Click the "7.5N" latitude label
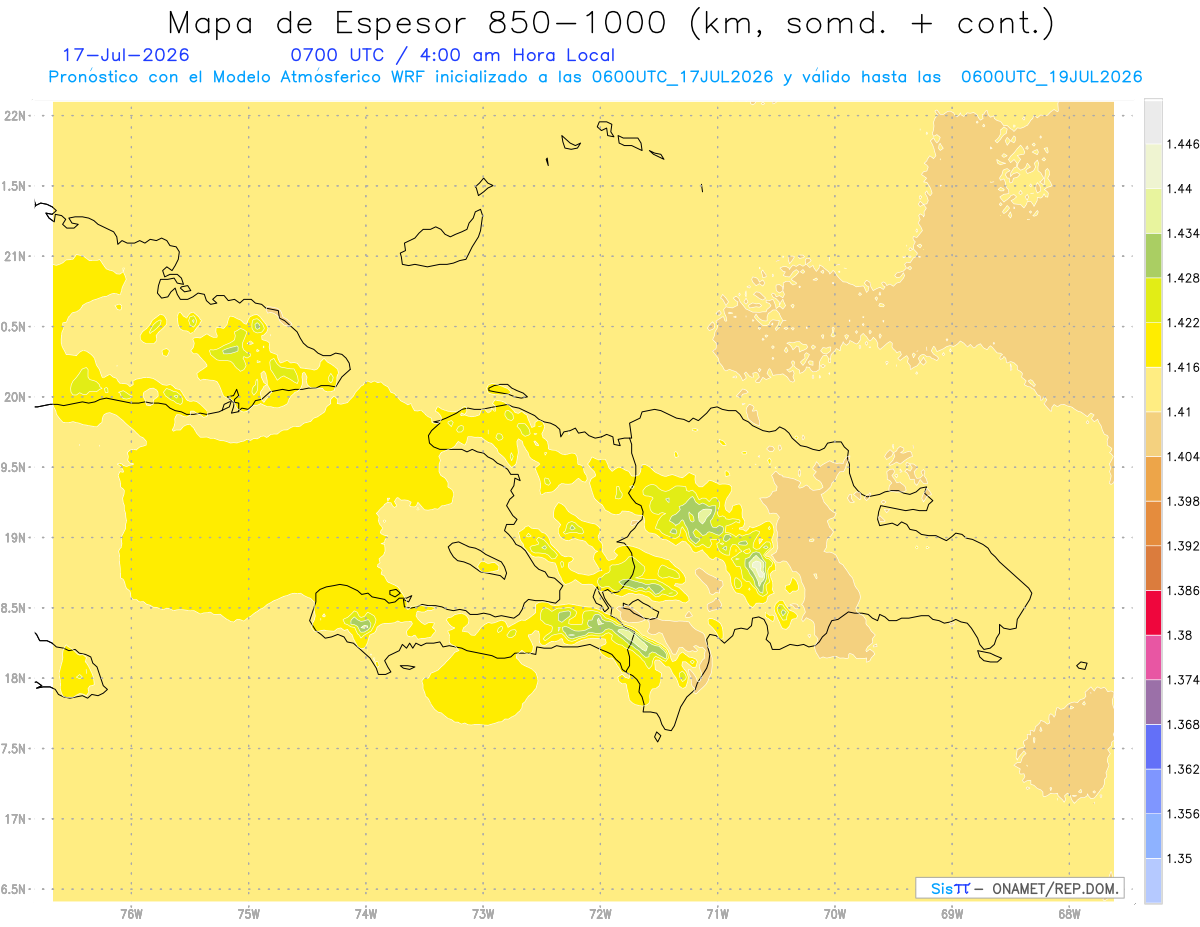1200x927 pixels. [x=13, y=749]
